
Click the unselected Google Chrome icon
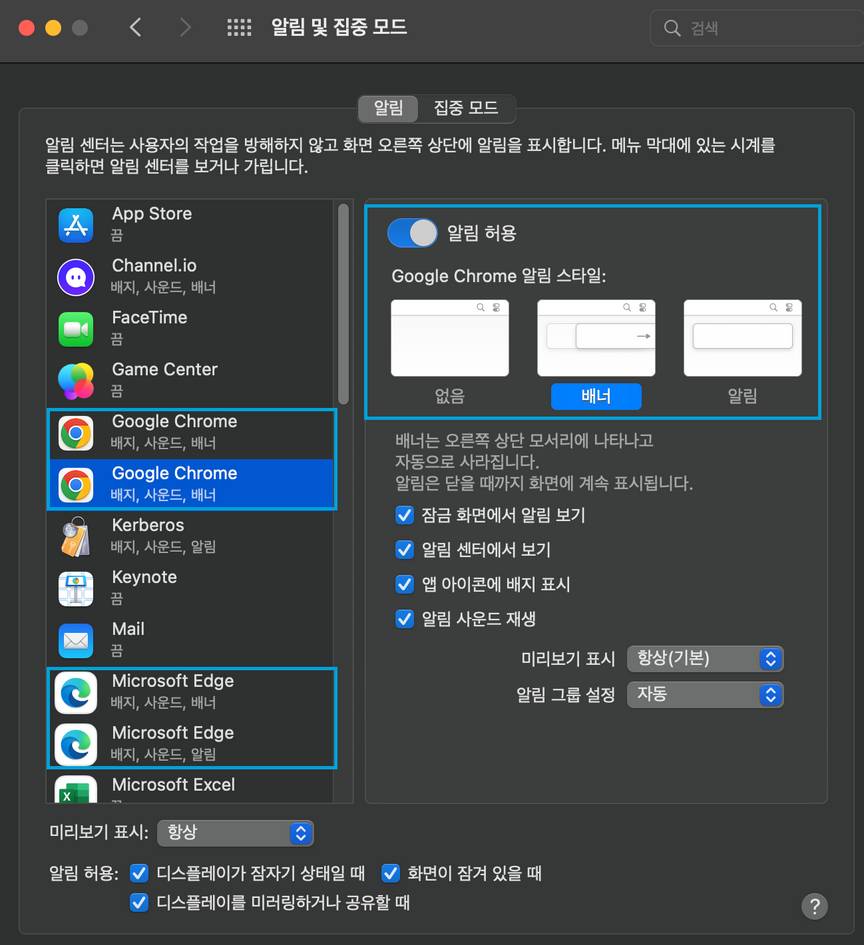pos(76,433)
